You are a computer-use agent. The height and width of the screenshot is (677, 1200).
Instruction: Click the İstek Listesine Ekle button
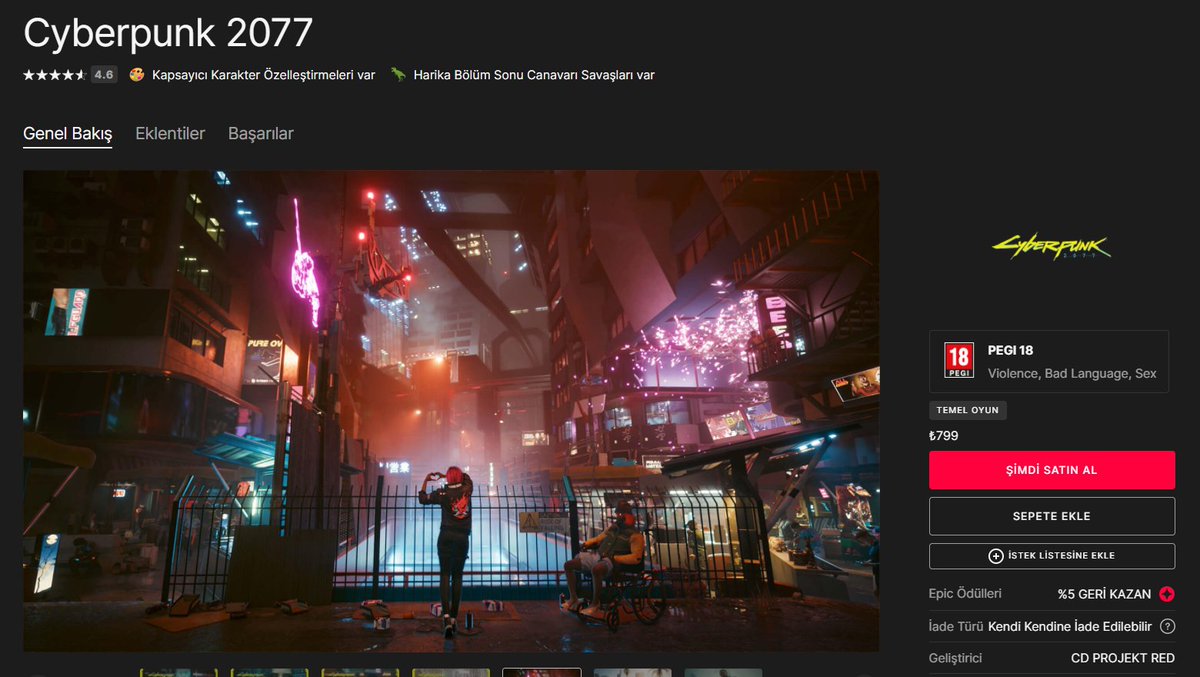pyautogui.click(x=1051, y=555)
